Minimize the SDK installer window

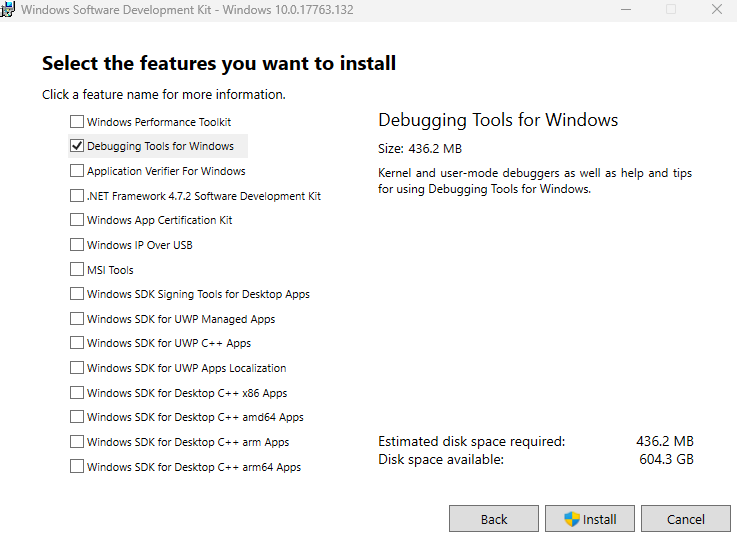(626, 9)
